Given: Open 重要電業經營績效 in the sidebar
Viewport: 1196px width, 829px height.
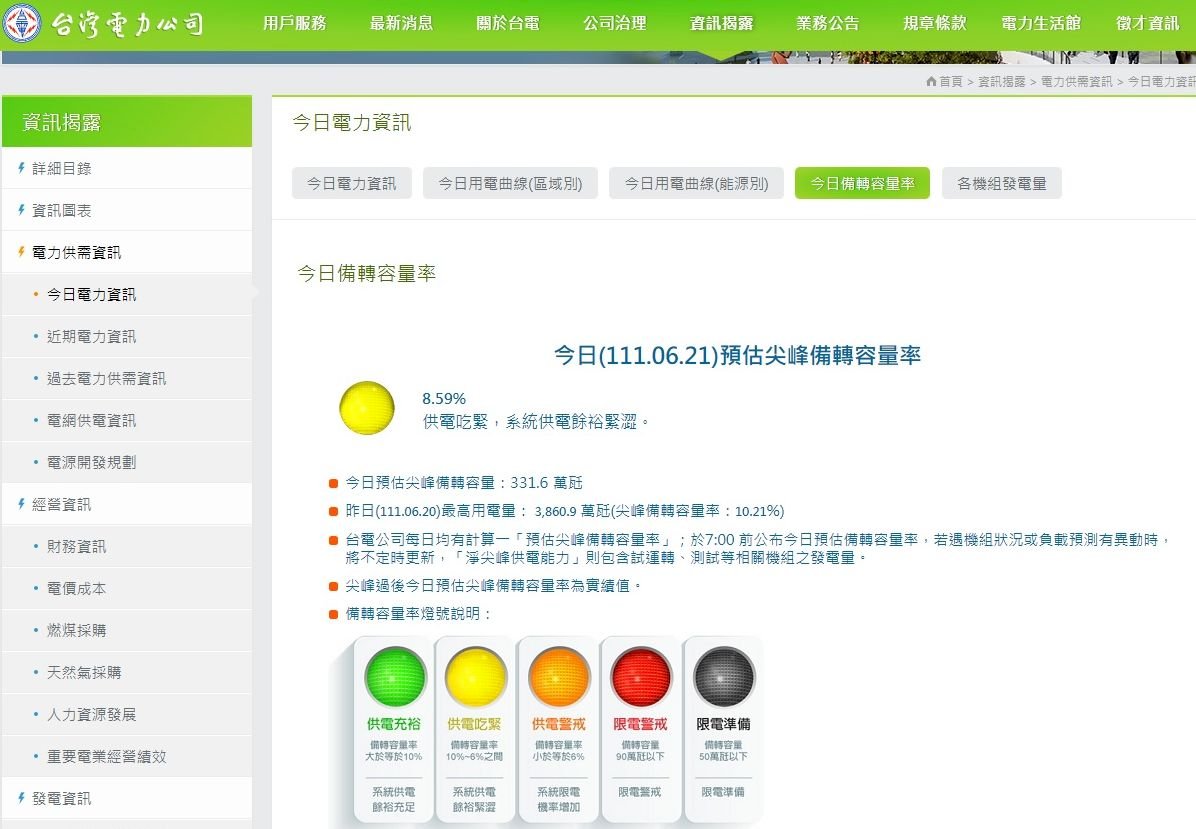Looking at the screenshot, I should (127, 756).
